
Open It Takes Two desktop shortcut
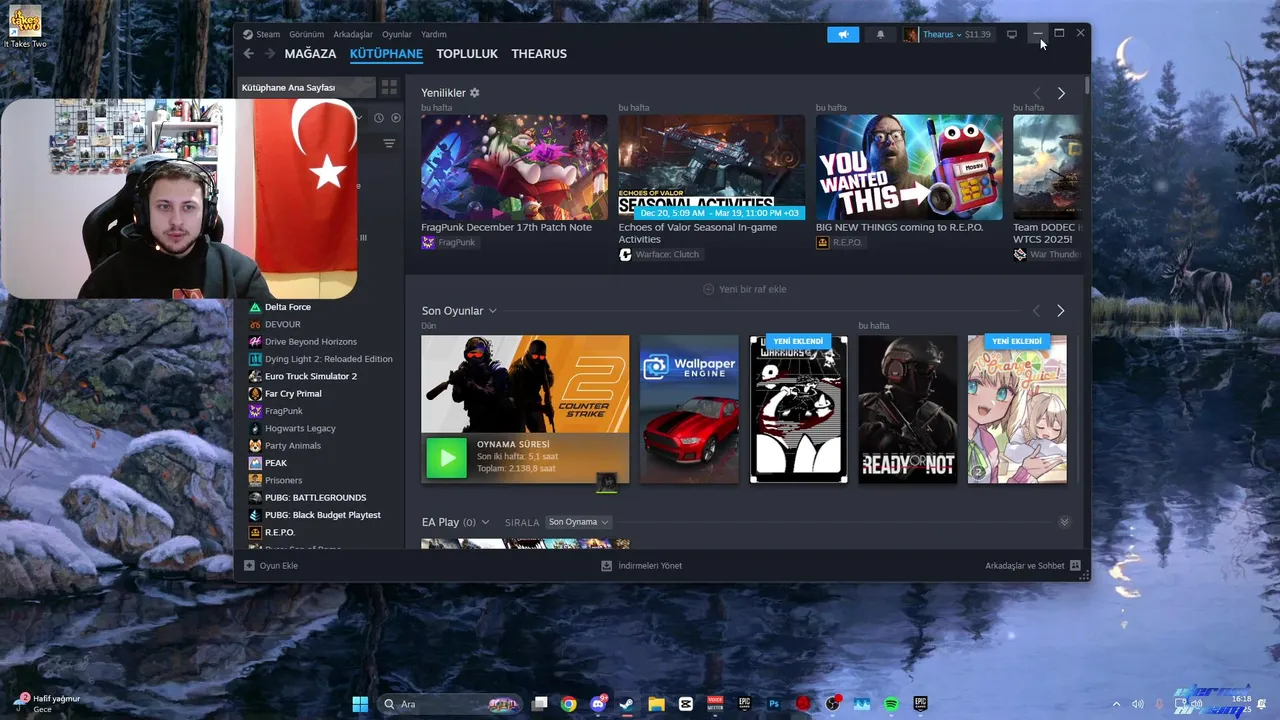[x=25, y=27]
